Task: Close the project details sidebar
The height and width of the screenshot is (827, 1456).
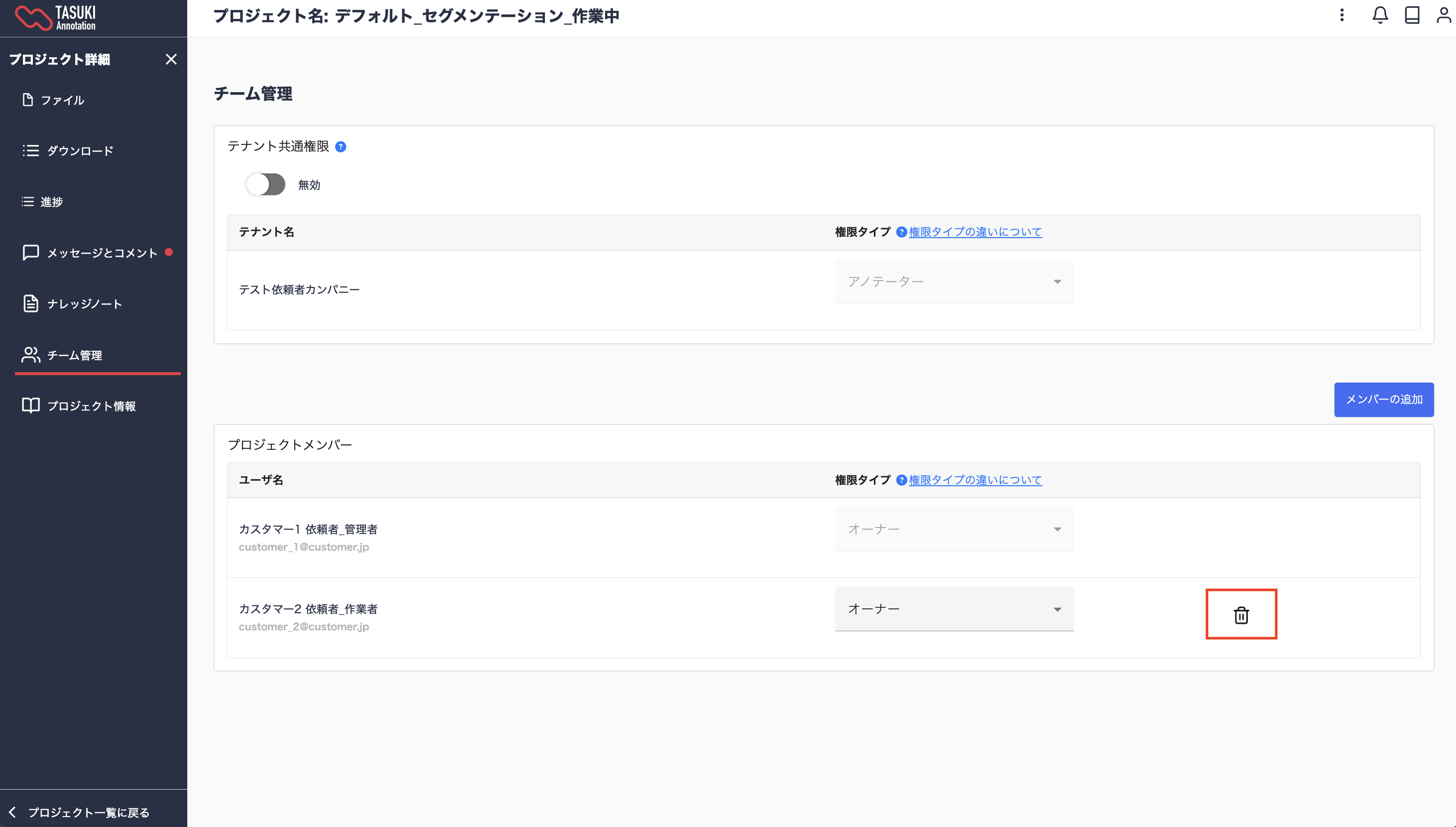Action: [x=171, y=59]
